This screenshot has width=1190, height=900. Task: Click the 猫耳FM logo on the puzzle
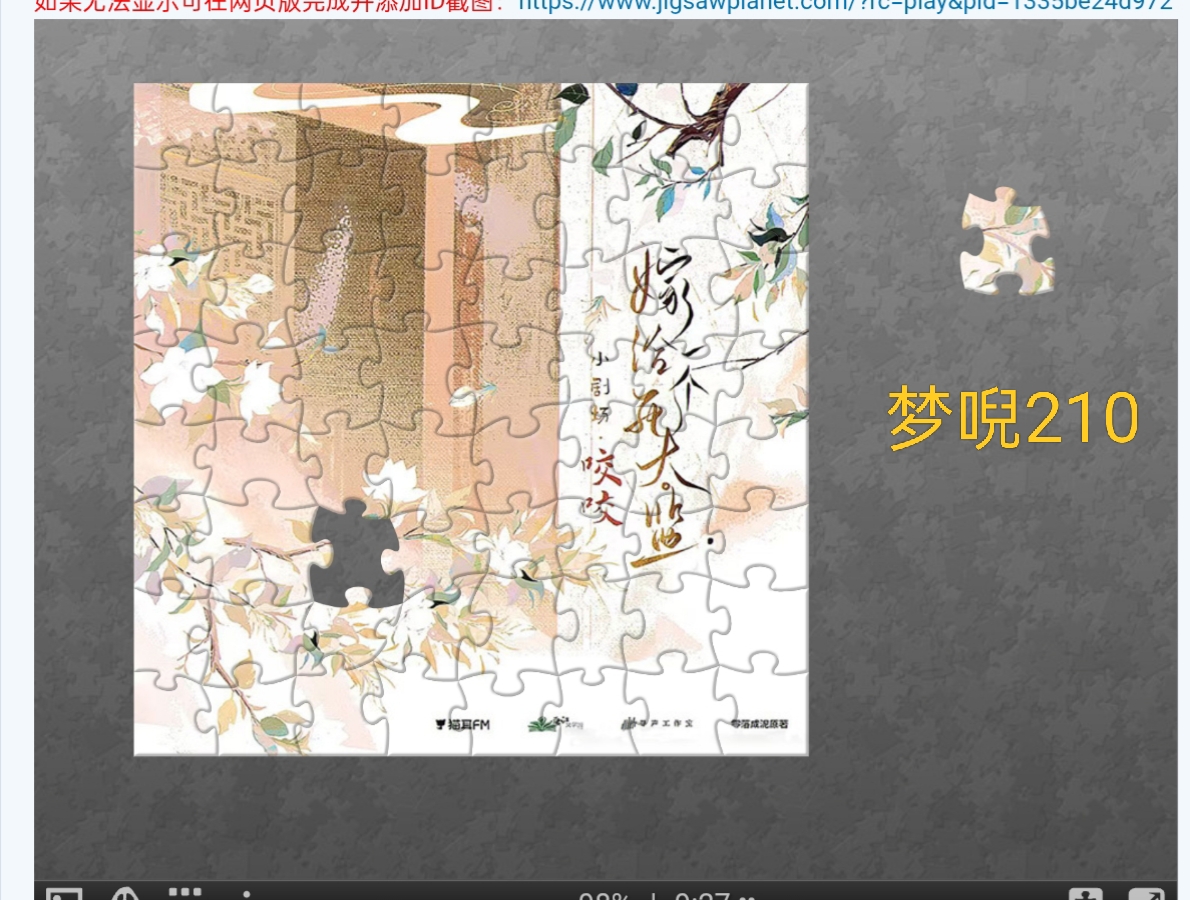point(457,724)
